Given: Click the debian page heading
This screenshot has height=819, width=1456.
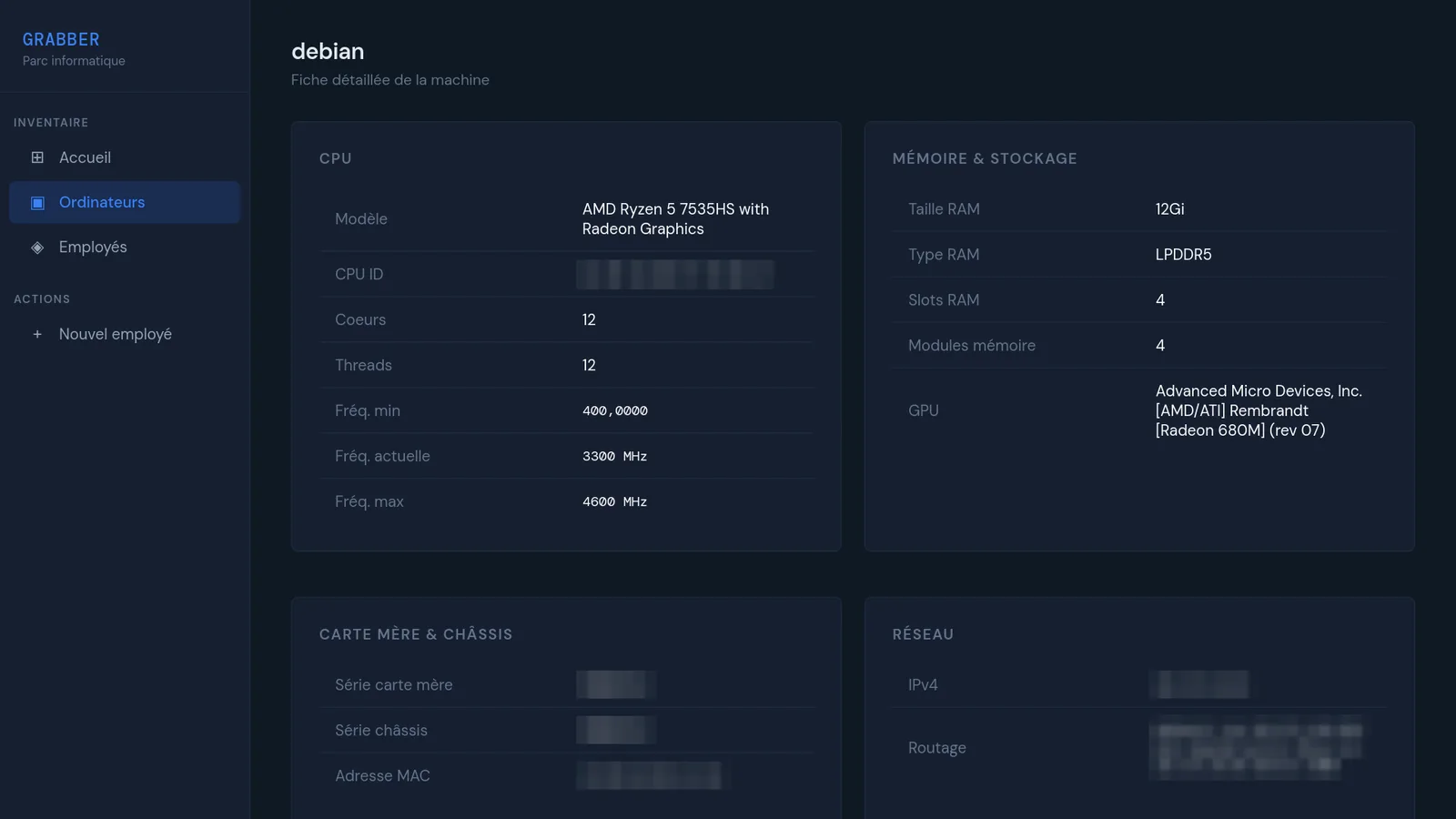Looking at the screenshot, I should point(328,51).
